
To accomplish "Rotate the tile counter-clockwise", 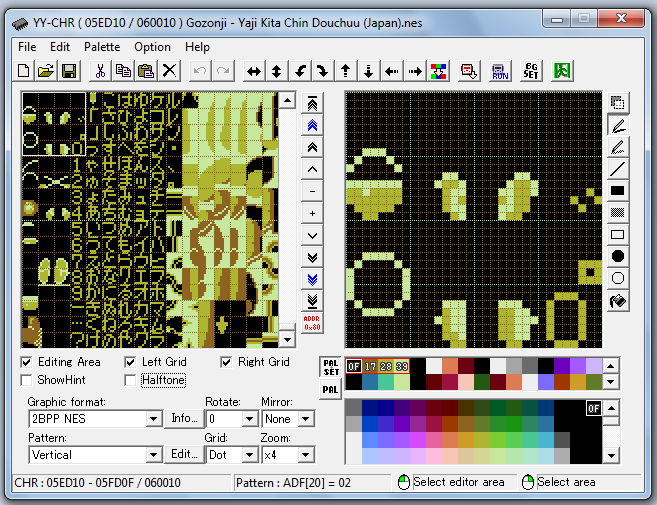I will (300, 71).
